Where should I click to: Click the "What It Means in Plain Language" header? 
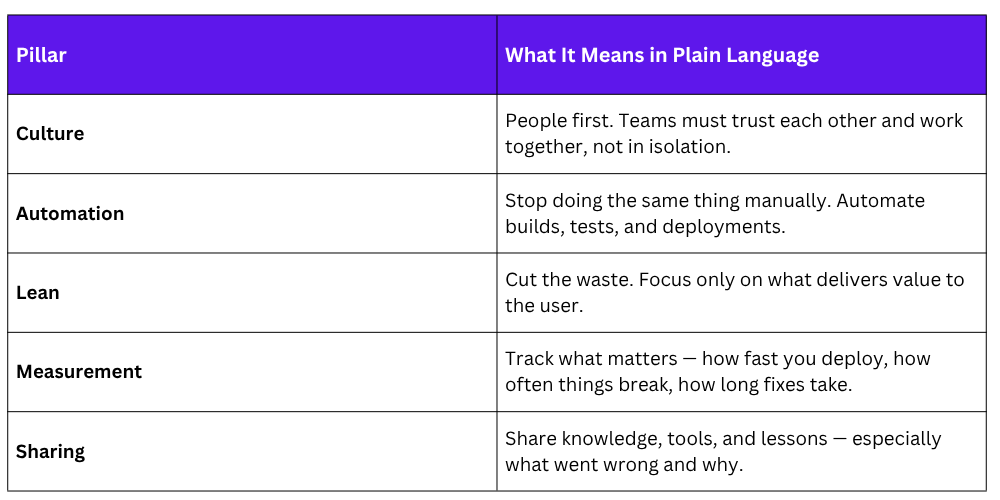click(x=662, y=55)
